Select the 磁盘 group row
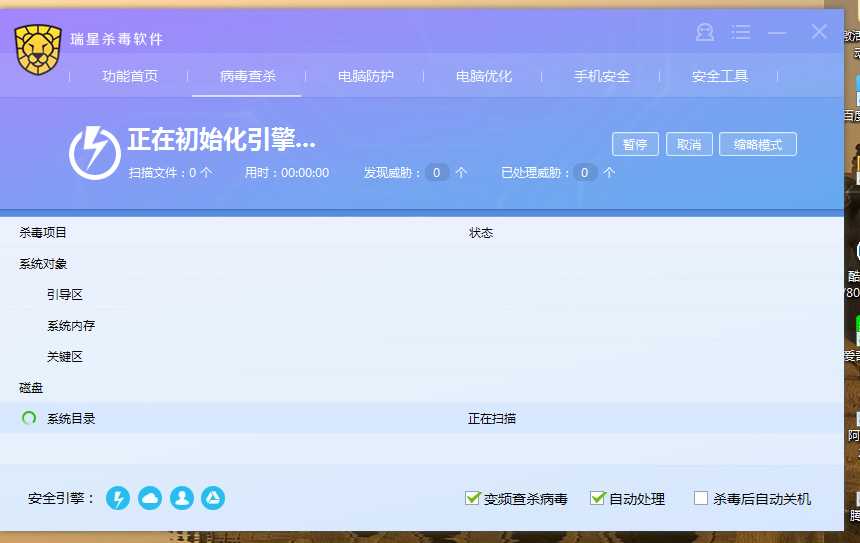 422,388
